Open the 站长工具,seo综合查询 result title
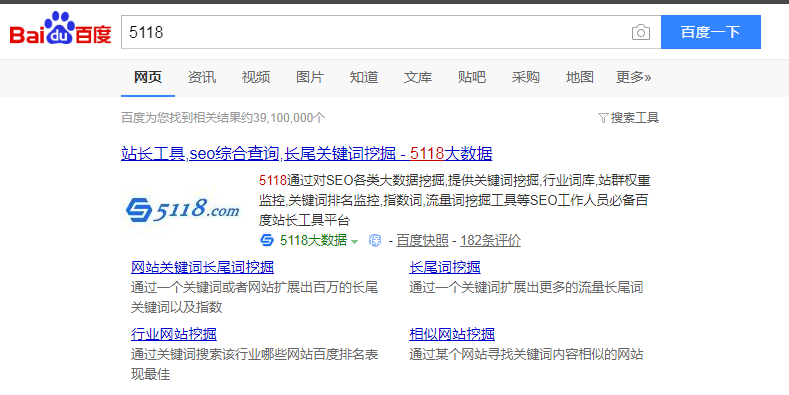The image size is (789, 395). [306, 153]
